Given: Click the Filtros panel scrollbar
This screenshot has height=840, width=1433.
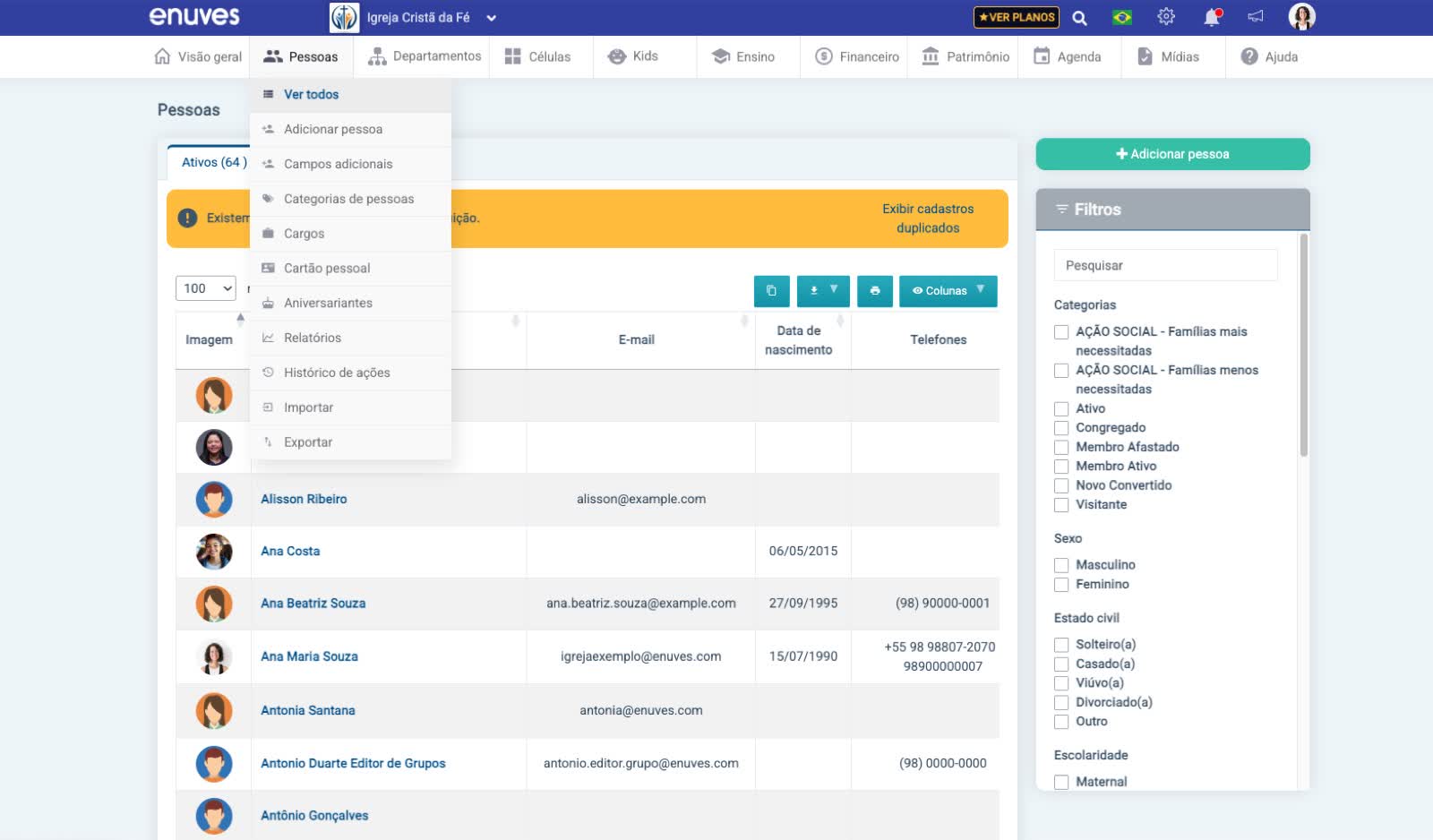Looking at the screenshot, I should pyautogui.click(x=1304, y=345).
